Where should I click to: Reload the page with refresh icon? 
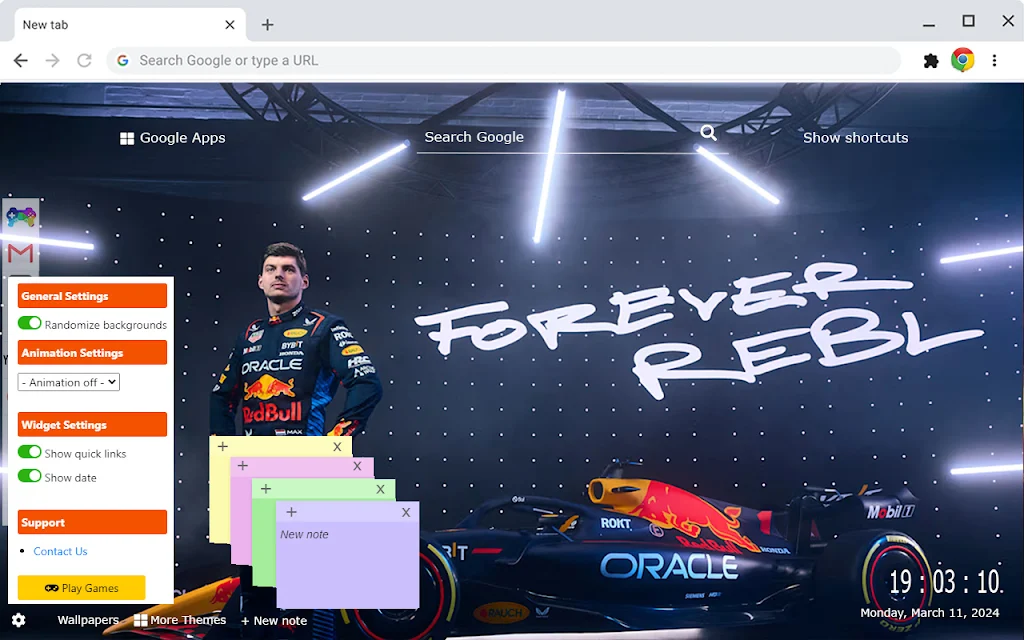pyautogui.click(x=84, y=61)
